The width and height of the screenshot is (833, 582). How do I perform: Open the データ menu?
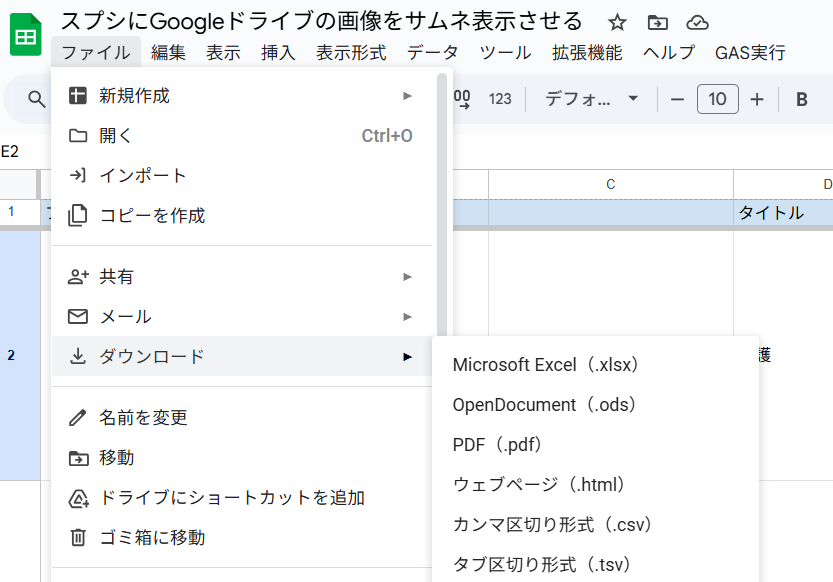(x=432, y=53)
